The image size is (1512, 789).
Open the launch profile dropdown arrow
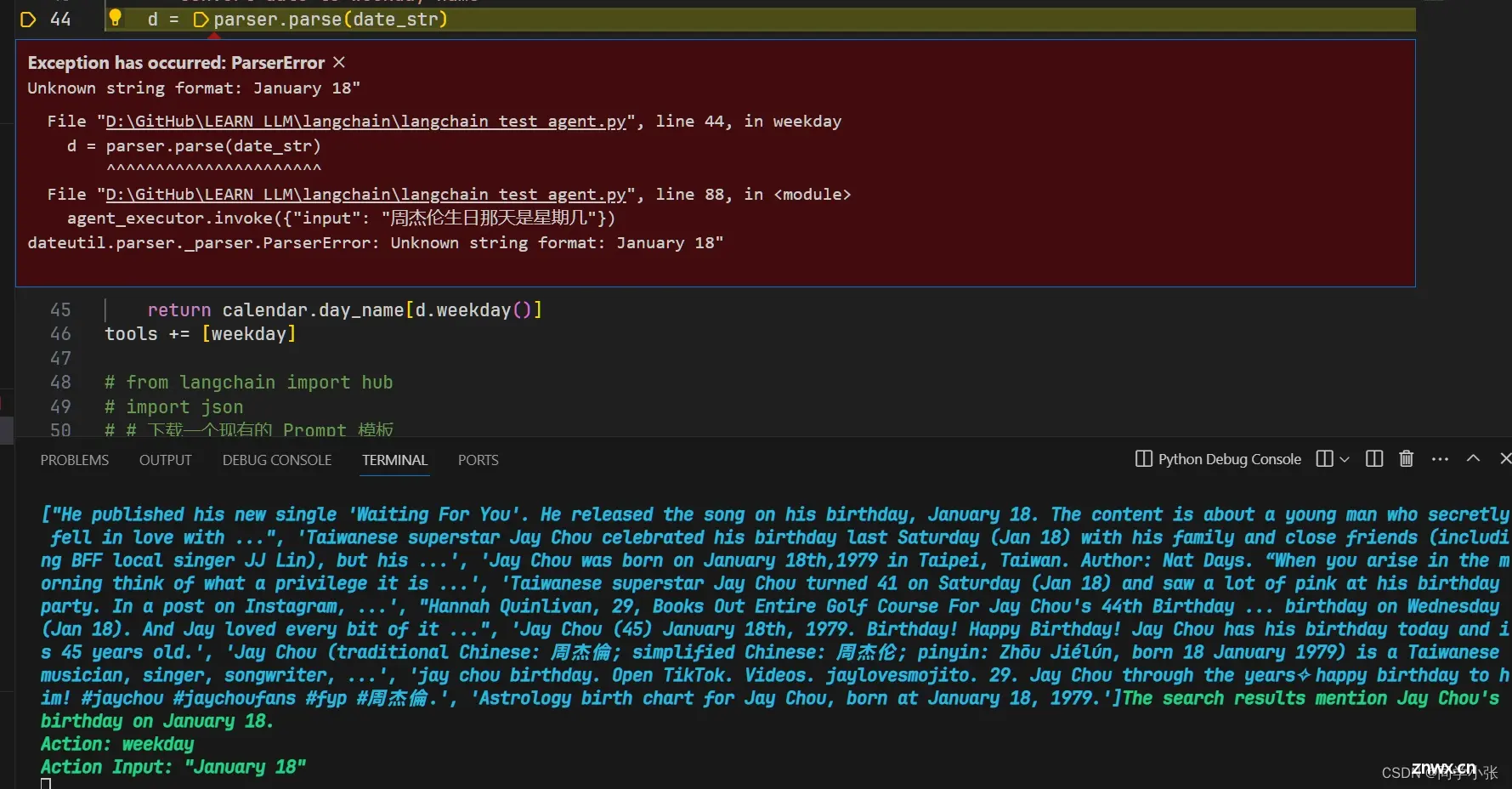click(1345, 459)
